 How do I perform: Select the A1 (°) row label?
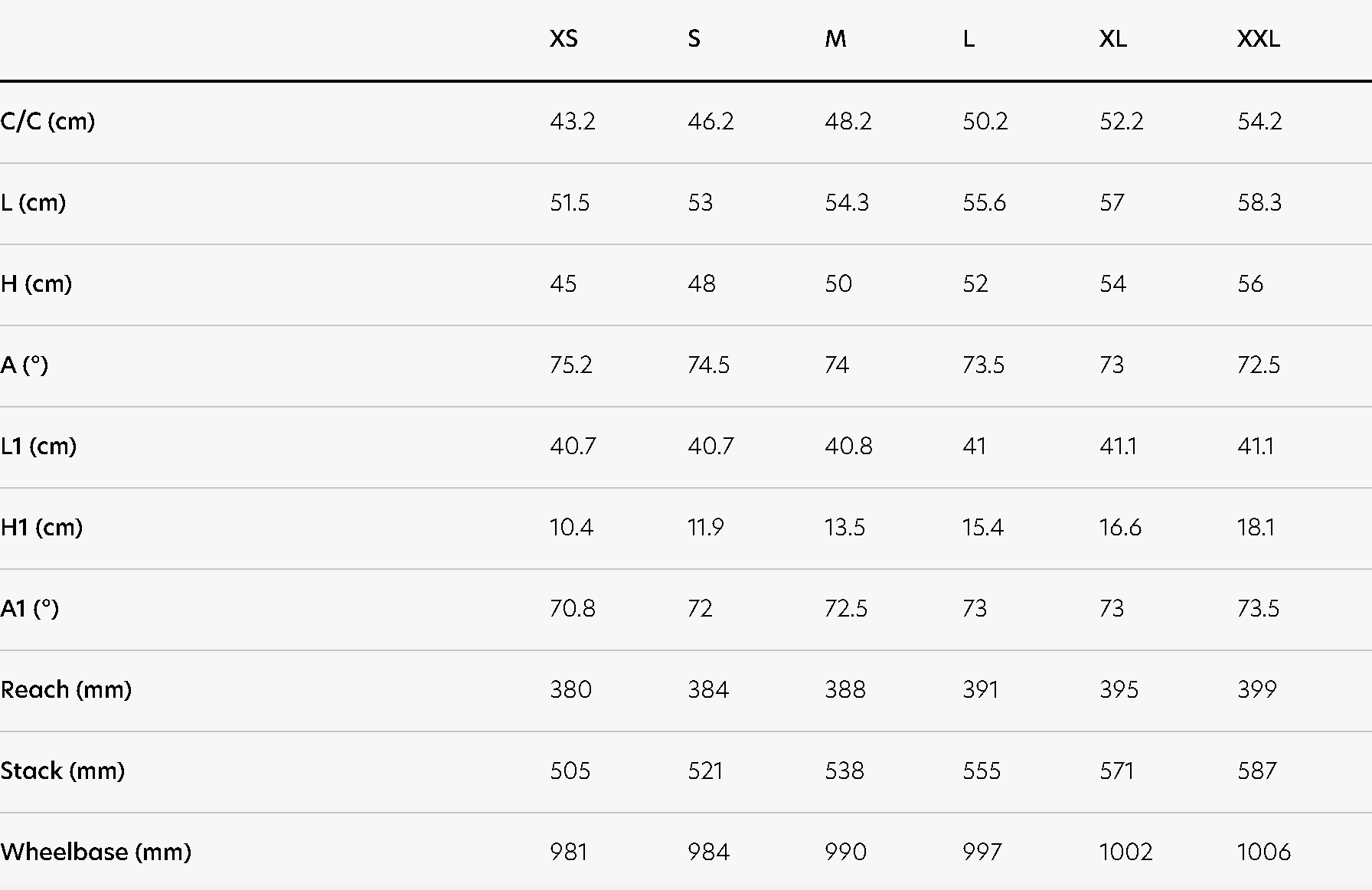point(30,609)
